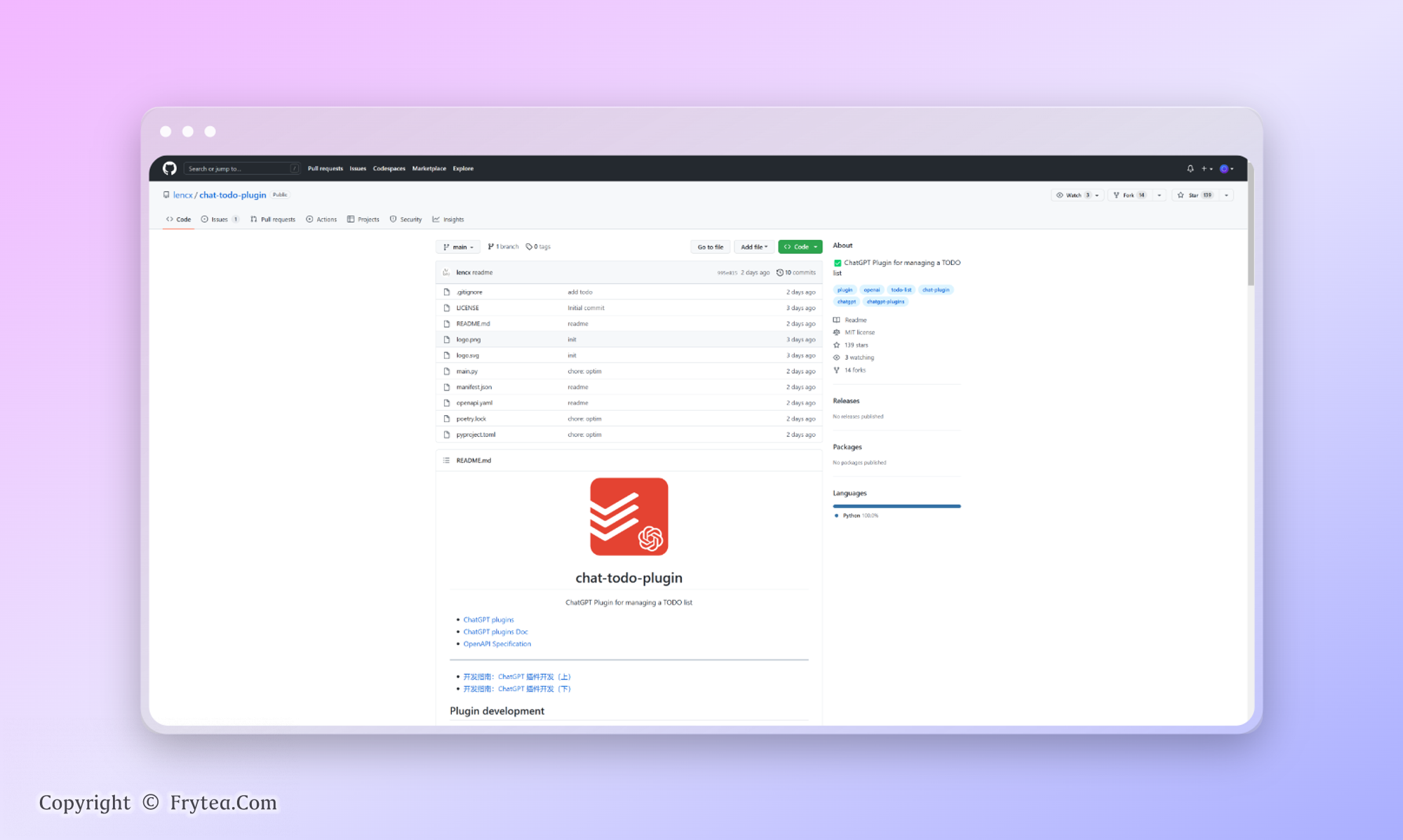Open the notifications bell
The width and height of the screenshot is (1403, 840).
click(x=1190, y=168)
